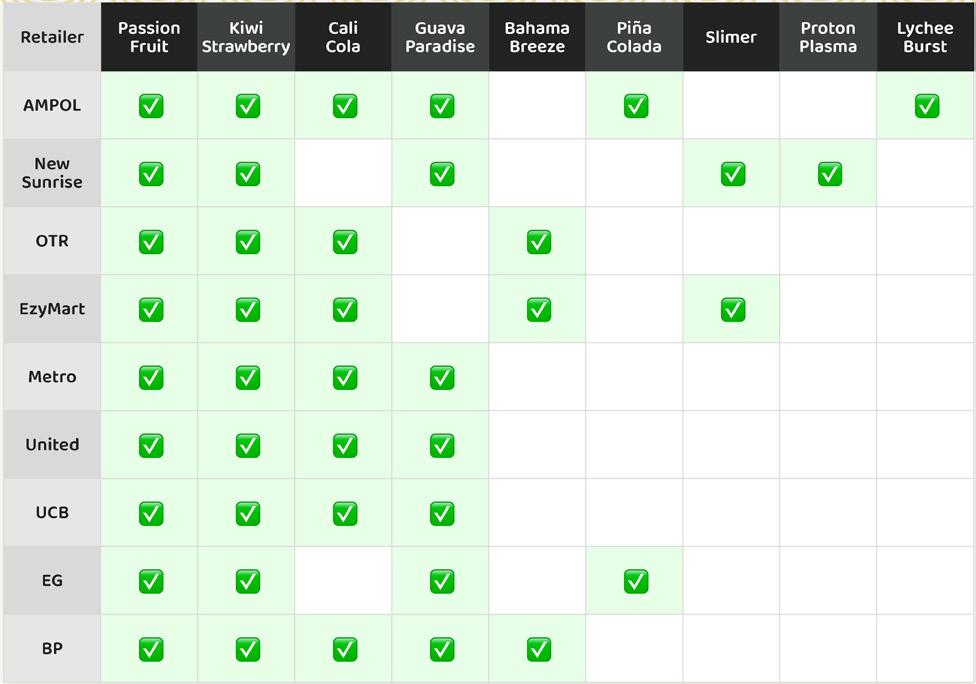This screenshot has height=684, width=976.
Task: Click the Kiwi Strawberry column header
Action: pos(246,37)
